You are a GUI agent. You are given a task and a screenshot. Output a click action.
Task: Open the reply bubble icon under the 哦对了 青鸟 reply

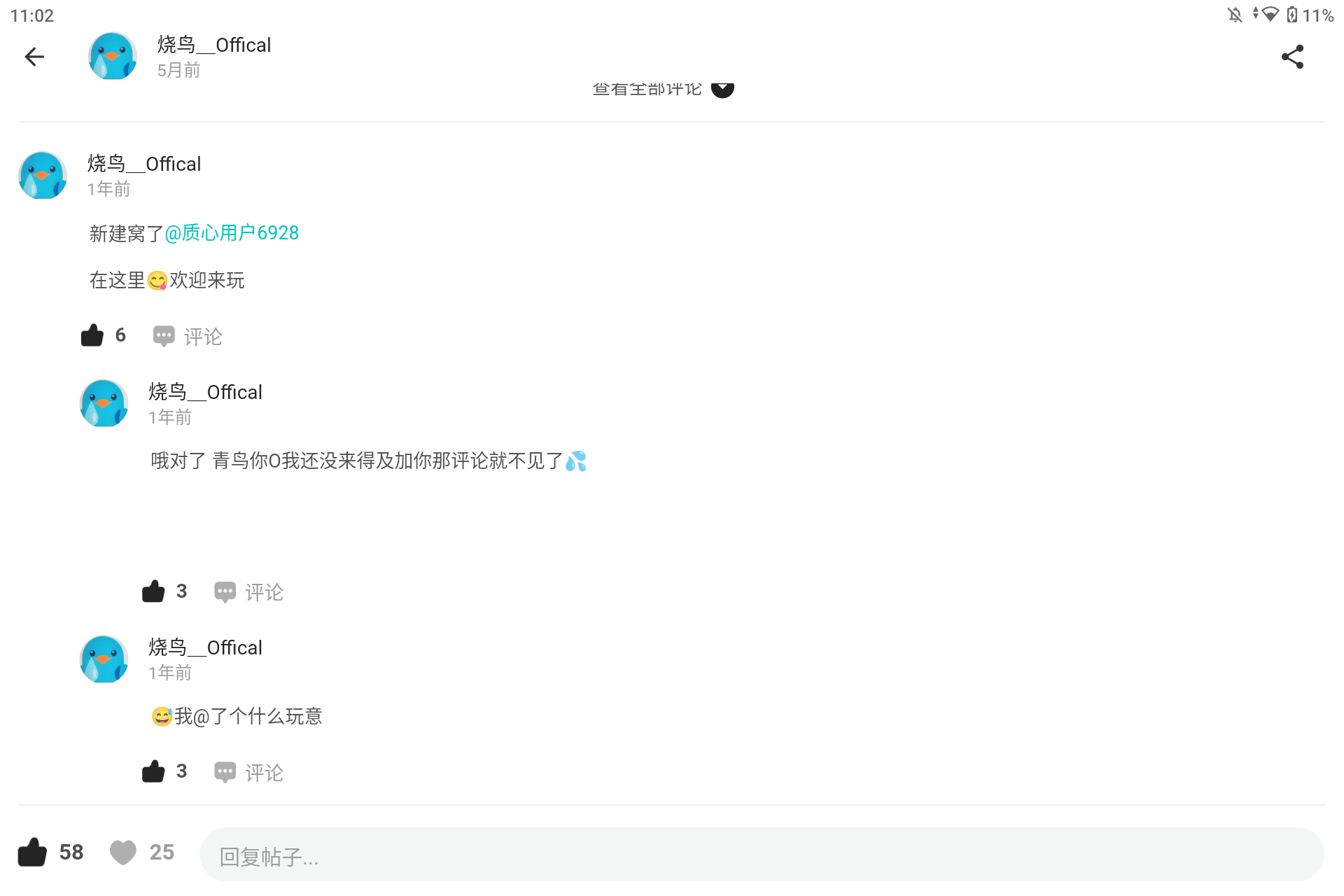[225, 592]
